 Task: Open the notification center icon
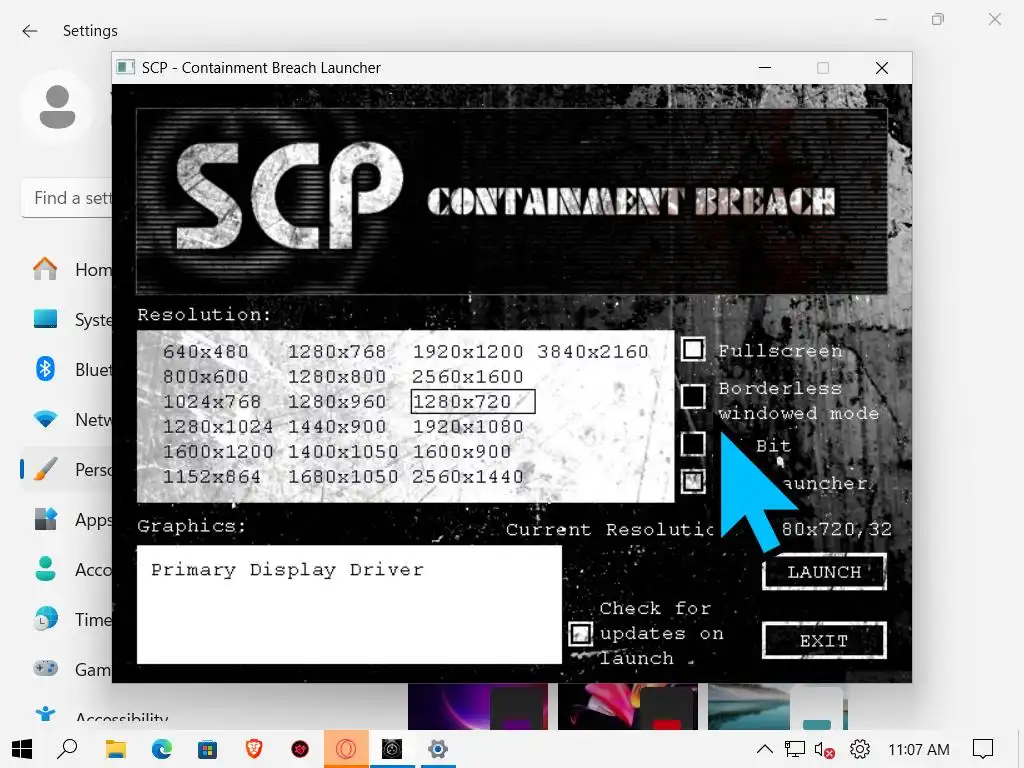coord(983,749)
